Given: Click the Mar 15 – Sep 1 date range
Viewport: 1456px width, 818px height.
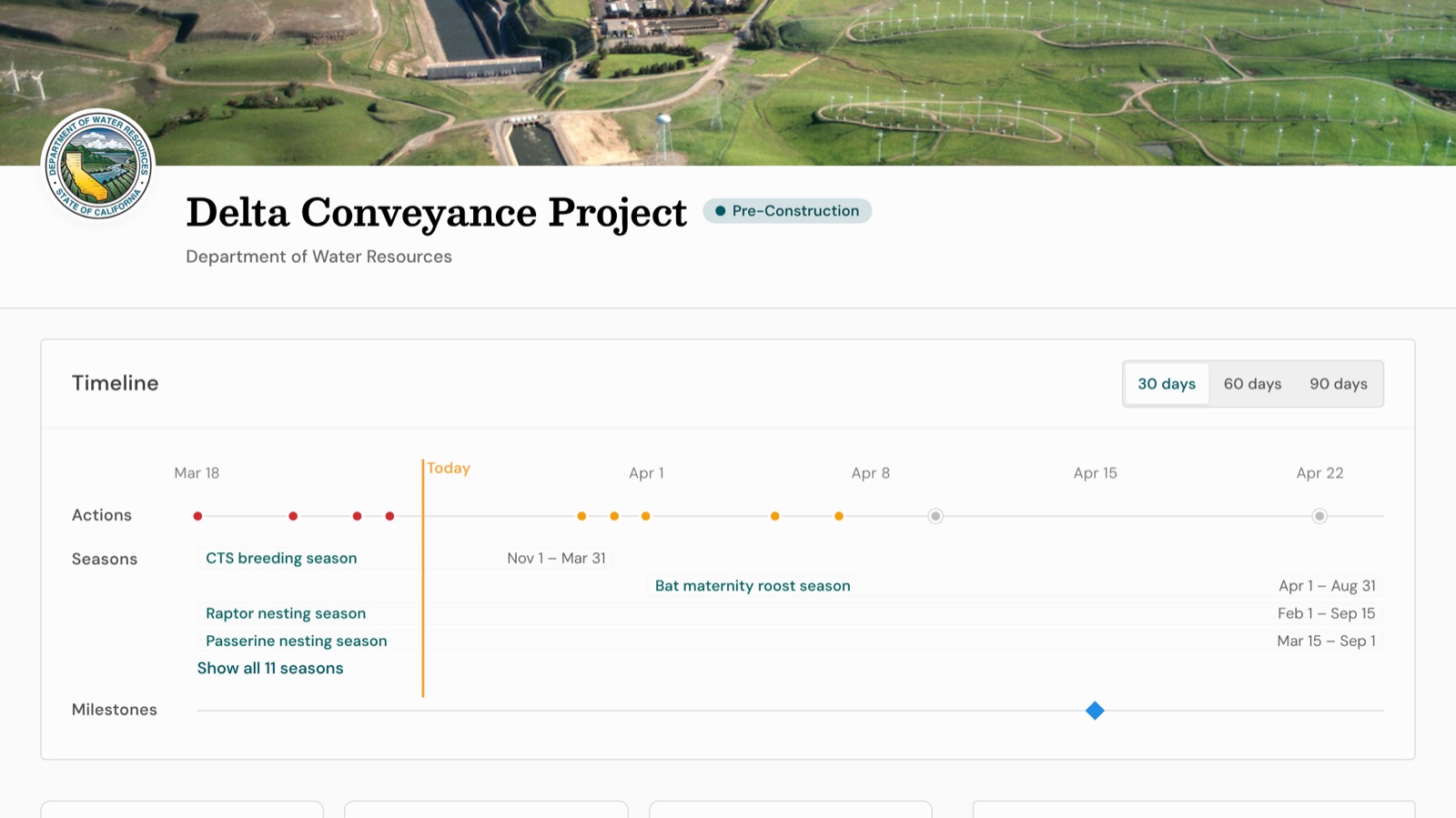Looking at the screenshot, I should [x=1327, y=641].
